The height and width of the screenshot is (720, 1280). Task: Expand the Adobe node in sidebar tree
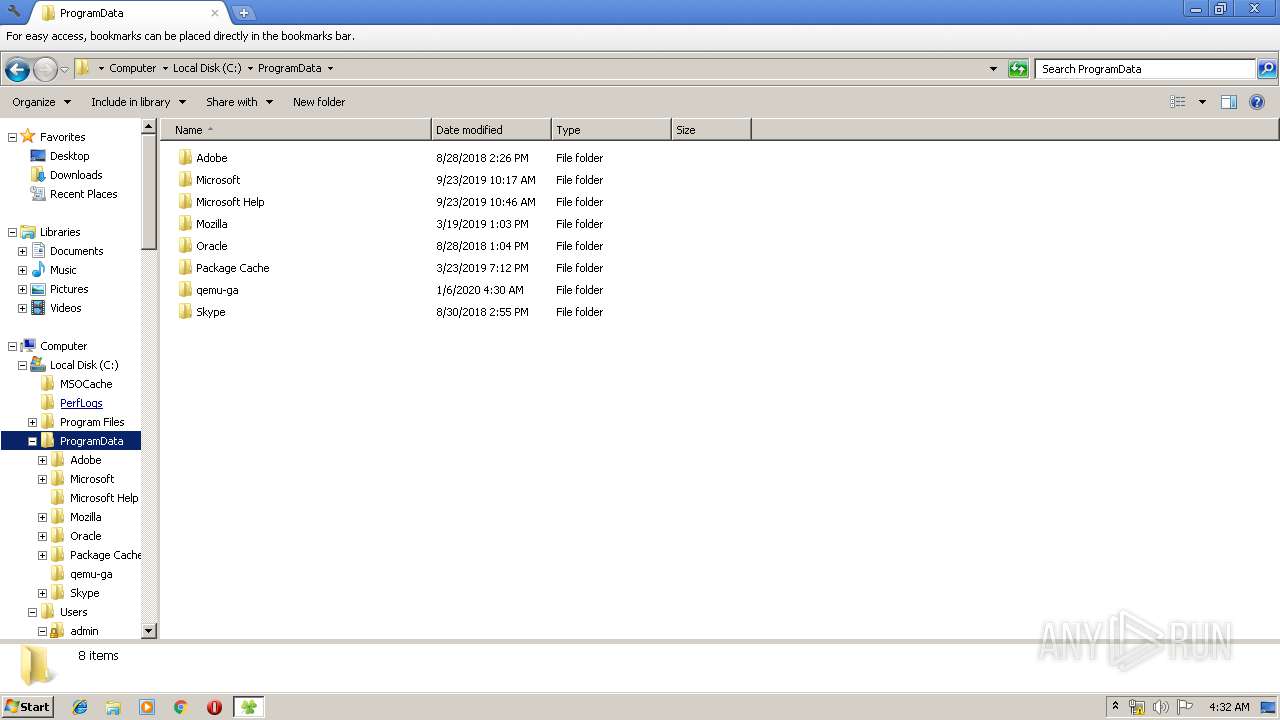[x=42, y=460]
